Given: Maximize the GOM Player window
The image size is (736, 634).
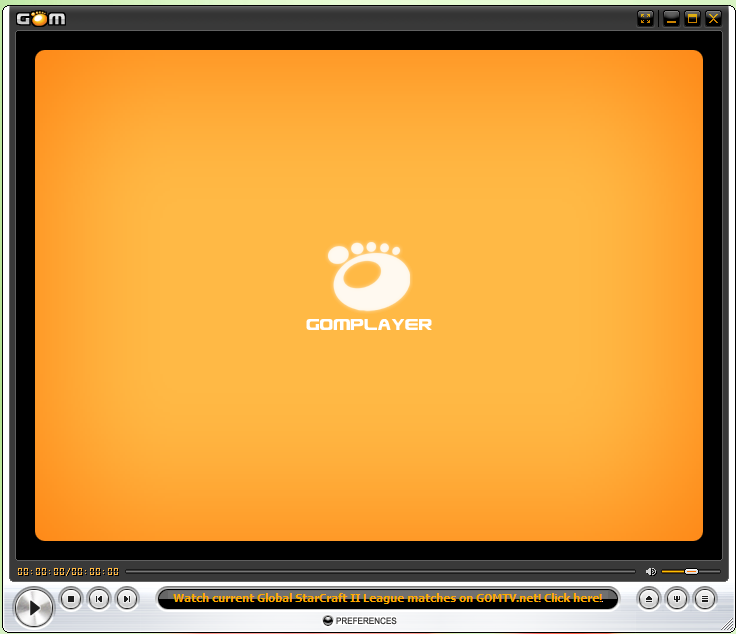Looking at the screenshot, I should point(692,19).
